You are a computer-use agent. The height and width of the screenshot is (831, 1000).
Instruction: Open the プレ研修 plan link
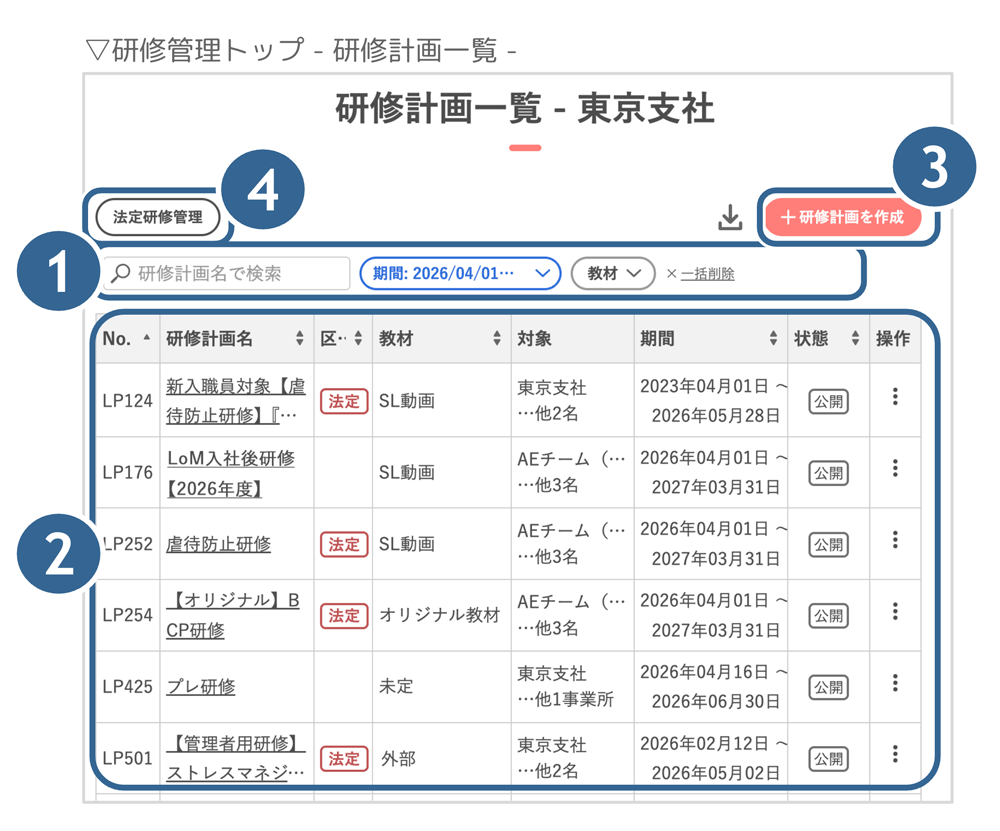(200, 687)
